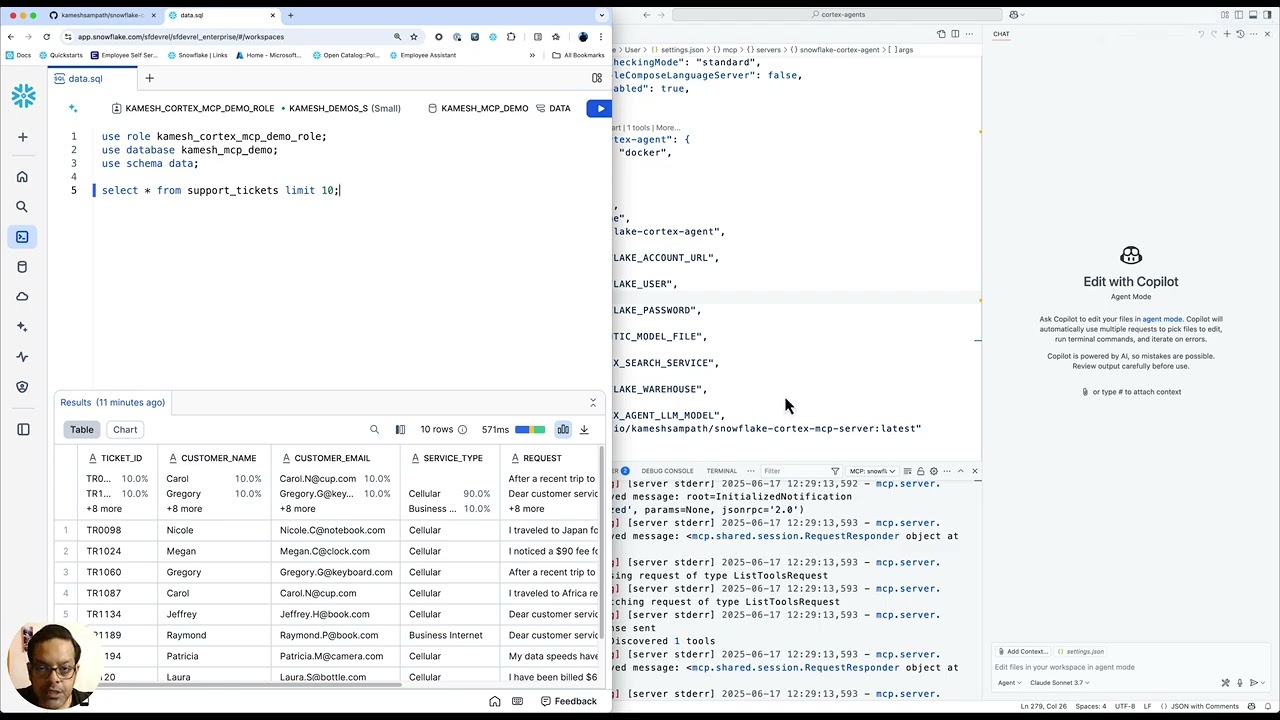
Task: Show chat history in Copilot panel
Action: coord(1240,34)
